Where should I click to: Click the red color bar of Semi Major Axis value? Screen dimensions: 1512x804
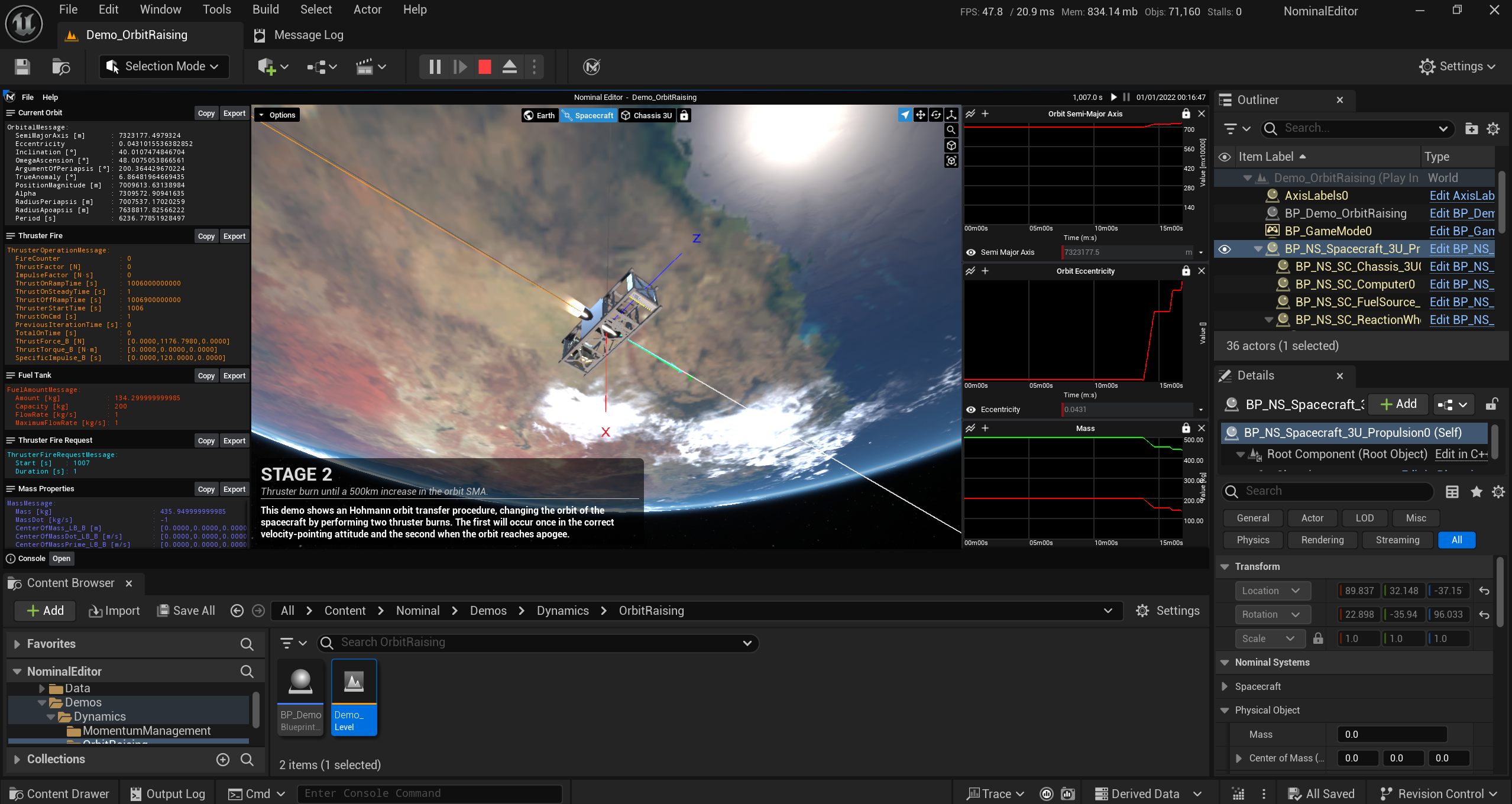point(1063,252)
